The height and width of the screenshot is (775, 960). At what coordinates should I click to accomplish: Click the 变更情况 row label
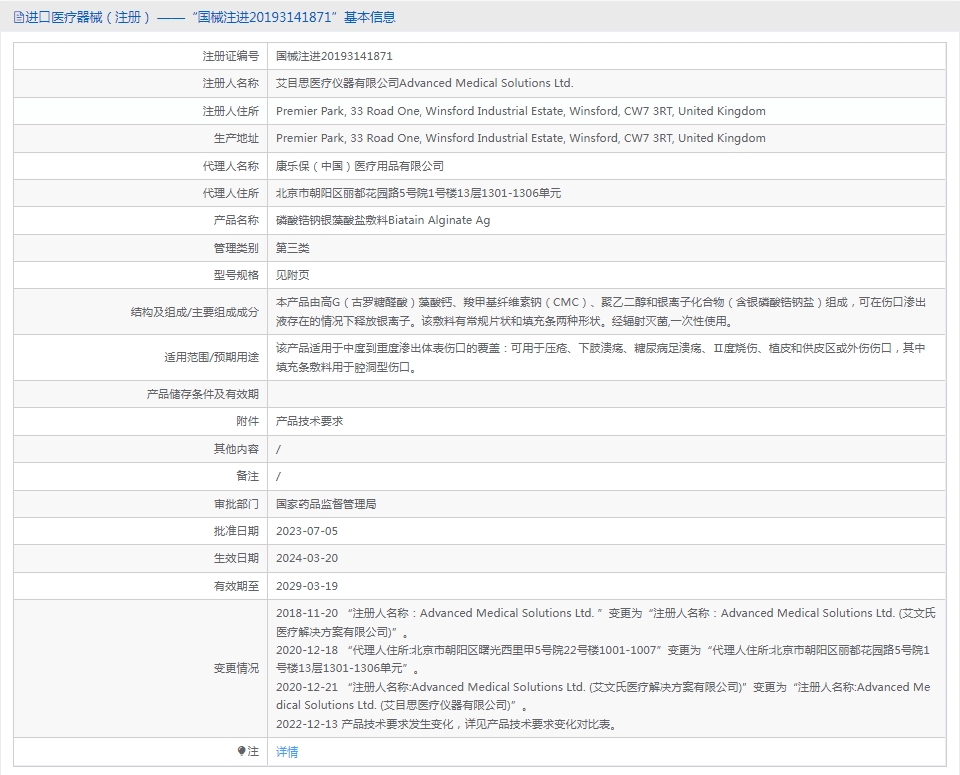tap(236, 668)
